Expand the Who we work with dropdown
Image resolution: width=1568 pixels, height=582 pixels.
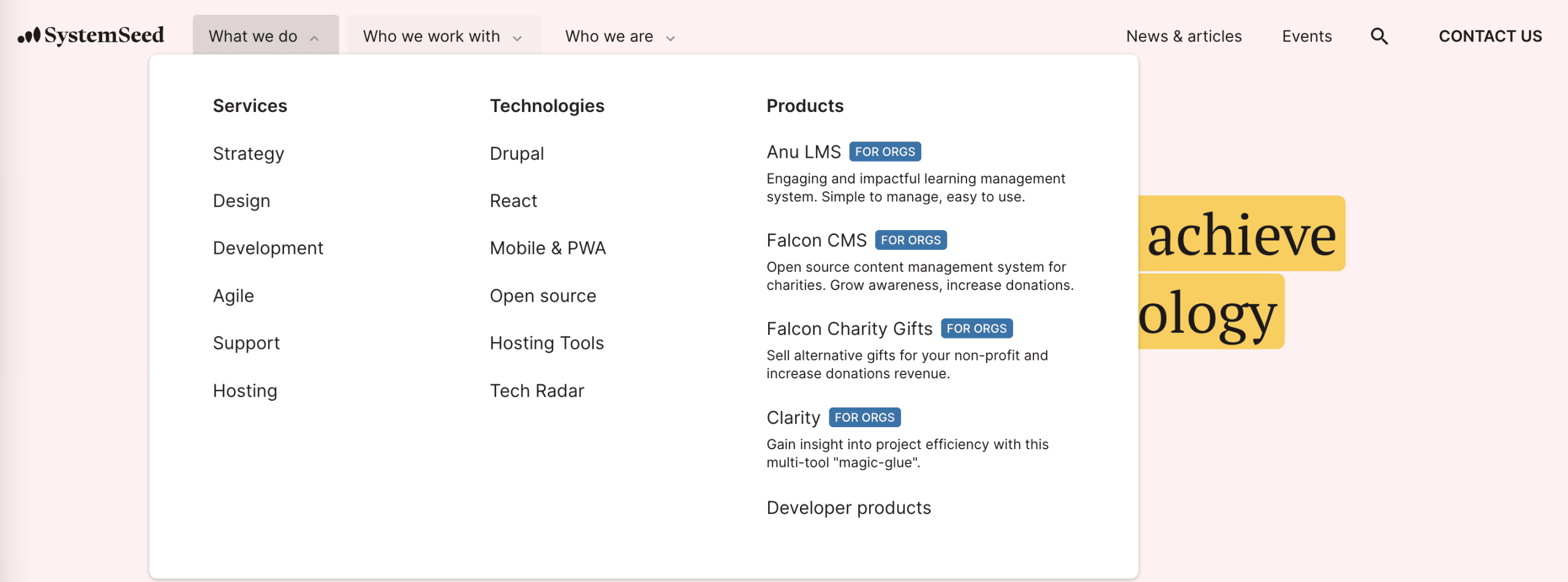click(443, 36)
